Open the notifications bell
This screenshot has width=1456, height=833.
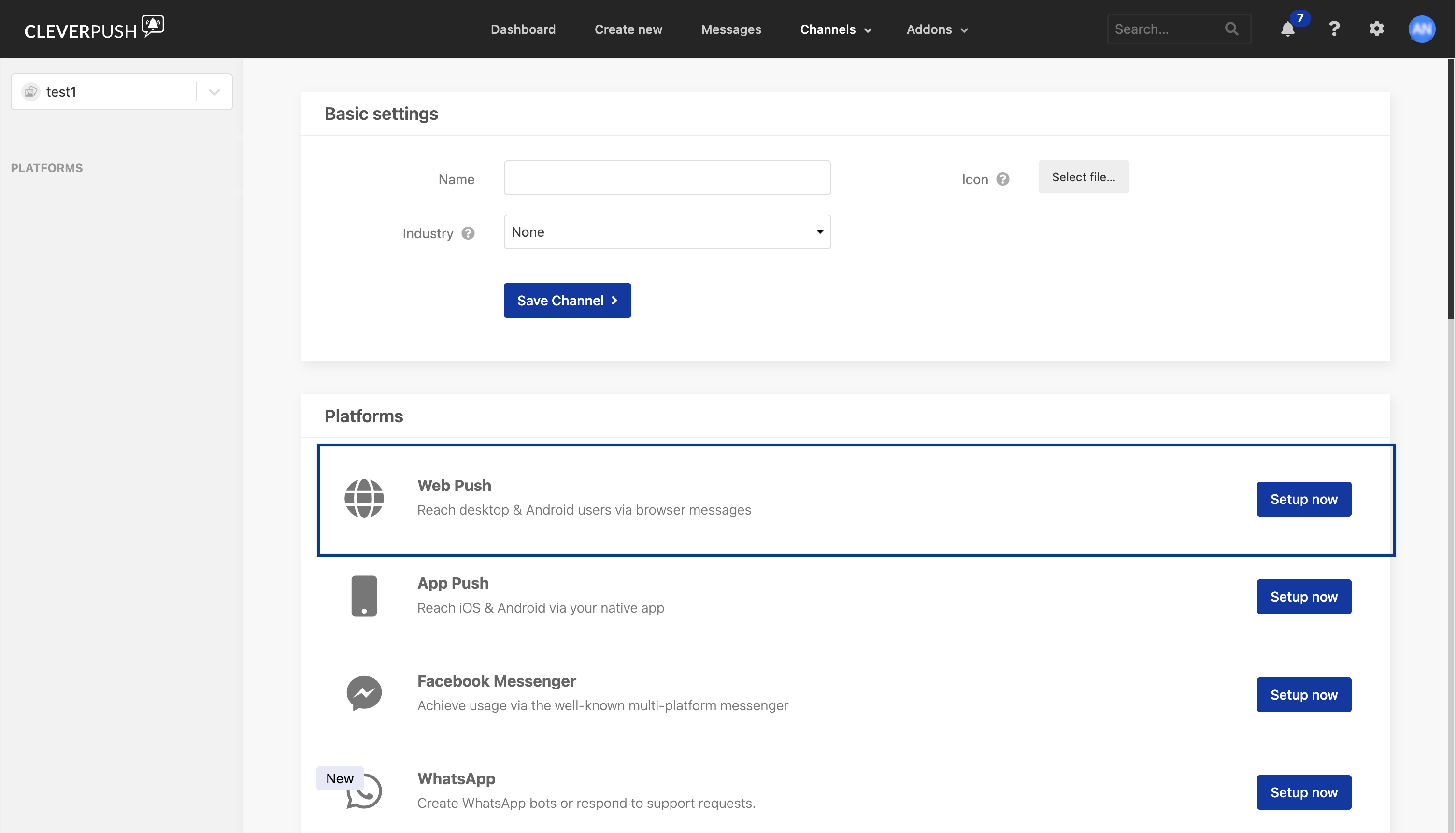1287,29
